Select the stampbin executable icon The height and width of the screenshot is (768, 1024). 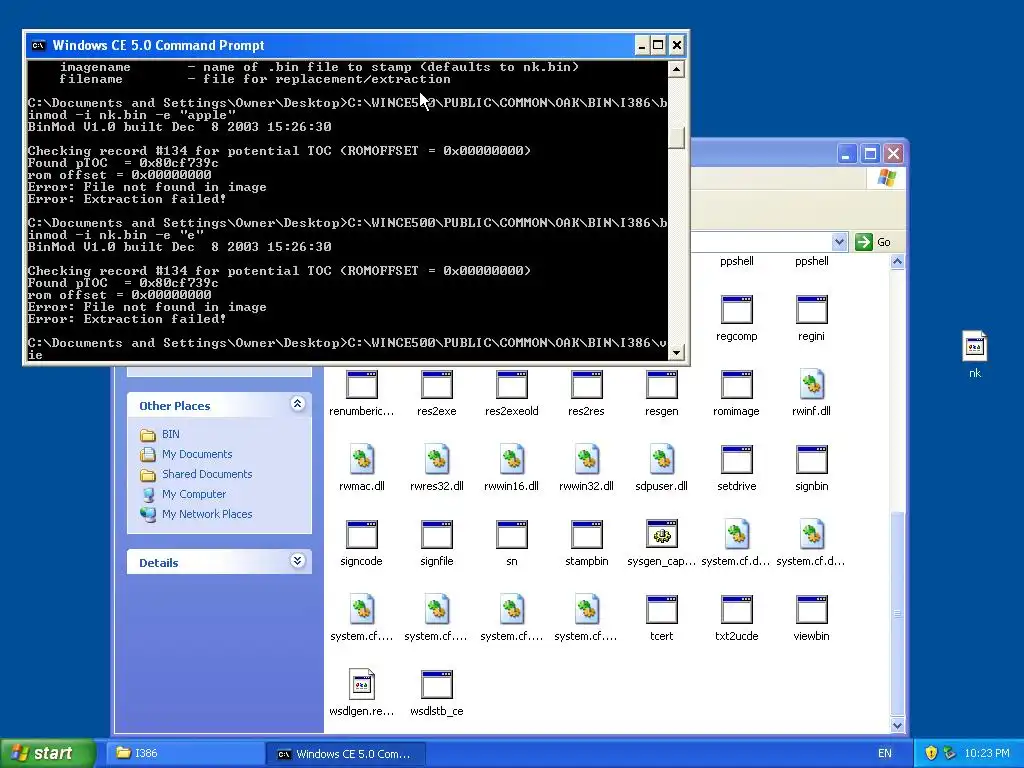[586, 535]
